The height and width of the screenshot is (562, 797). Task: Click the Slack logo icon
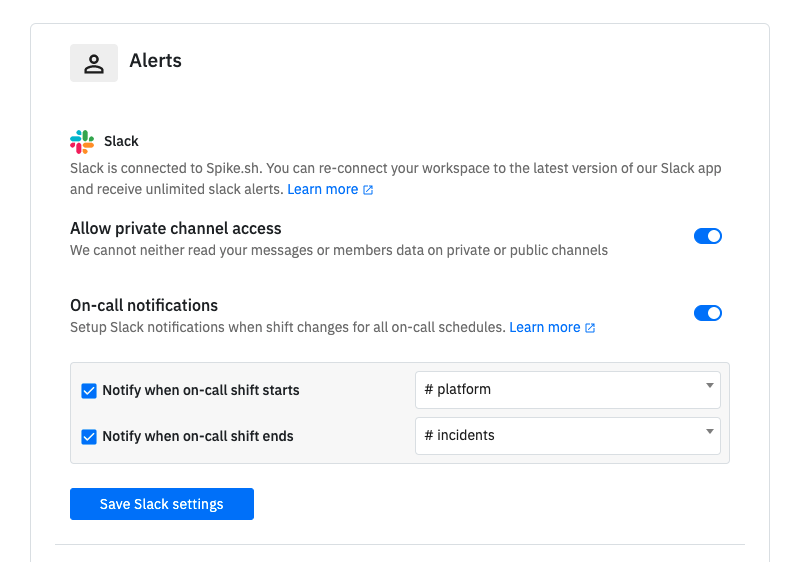82,141
